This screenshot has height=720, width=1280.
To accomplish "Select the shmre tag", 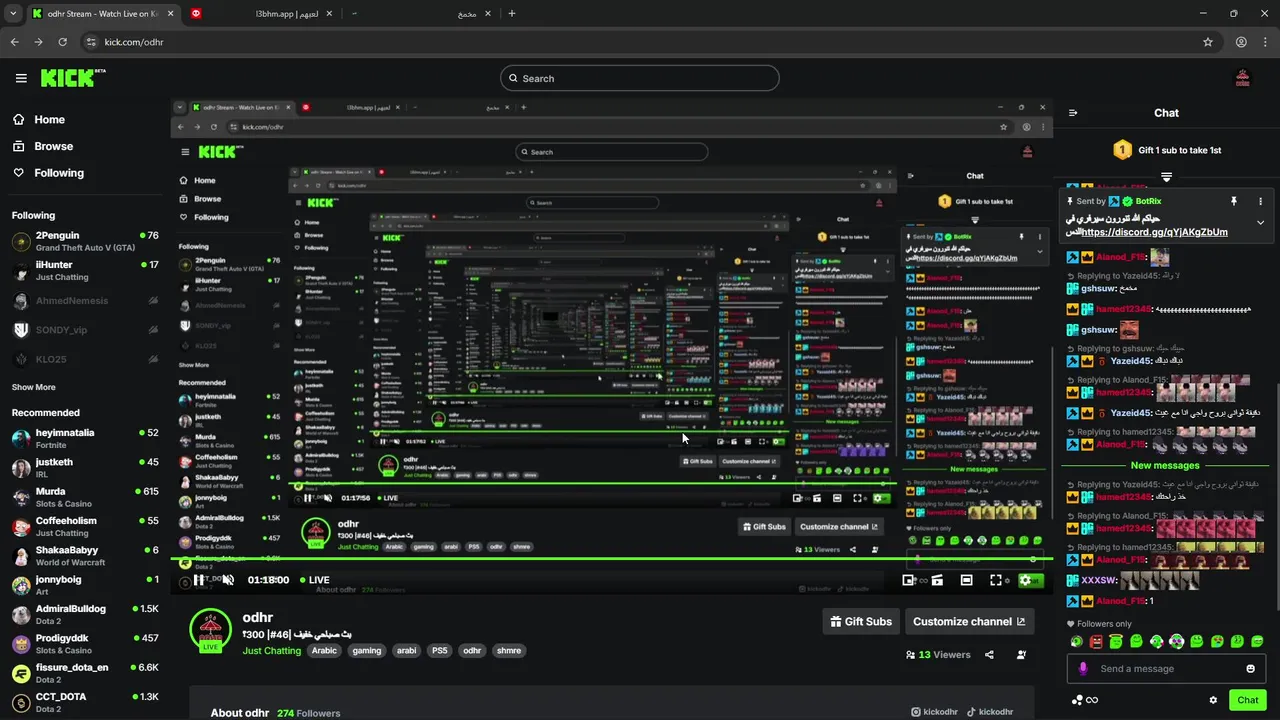I will point(509,650).
